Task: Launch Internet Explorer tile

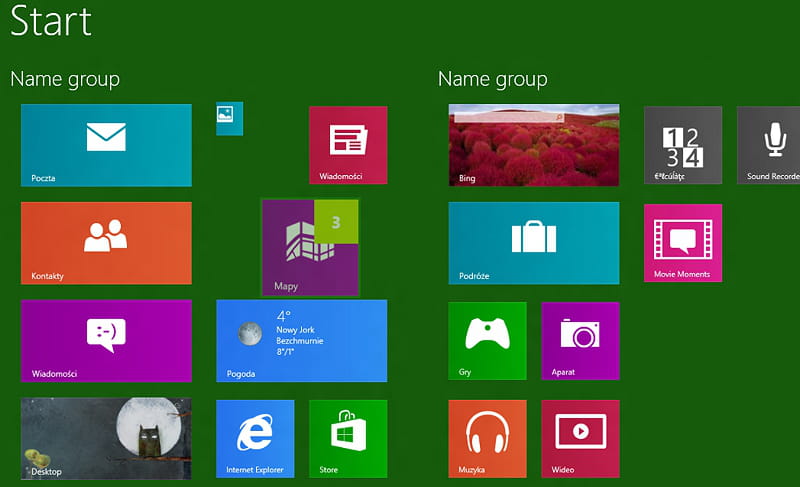Action: [x=255, y=438]
